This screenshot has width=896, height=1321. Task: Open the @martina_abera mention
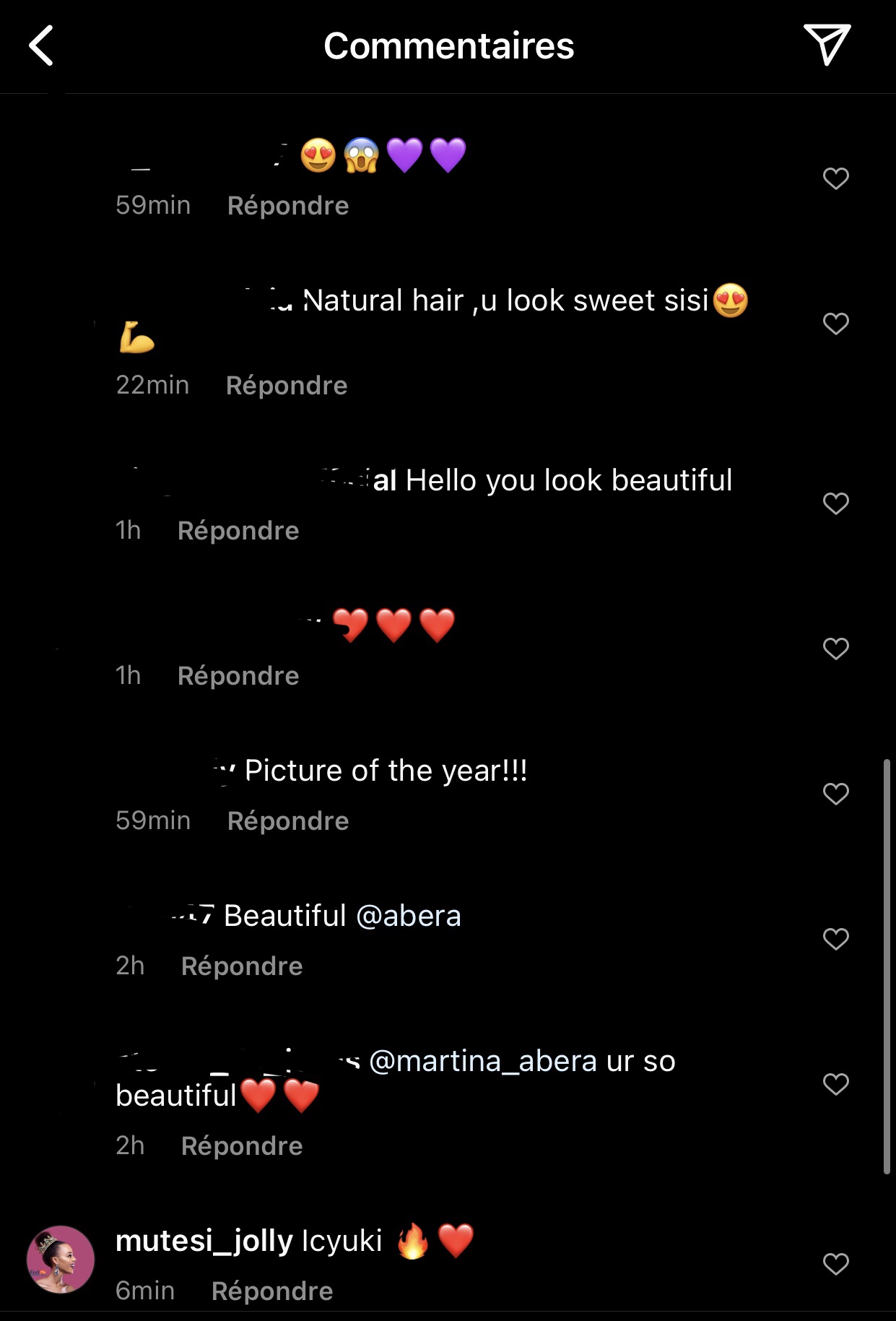click(483, 1061)
